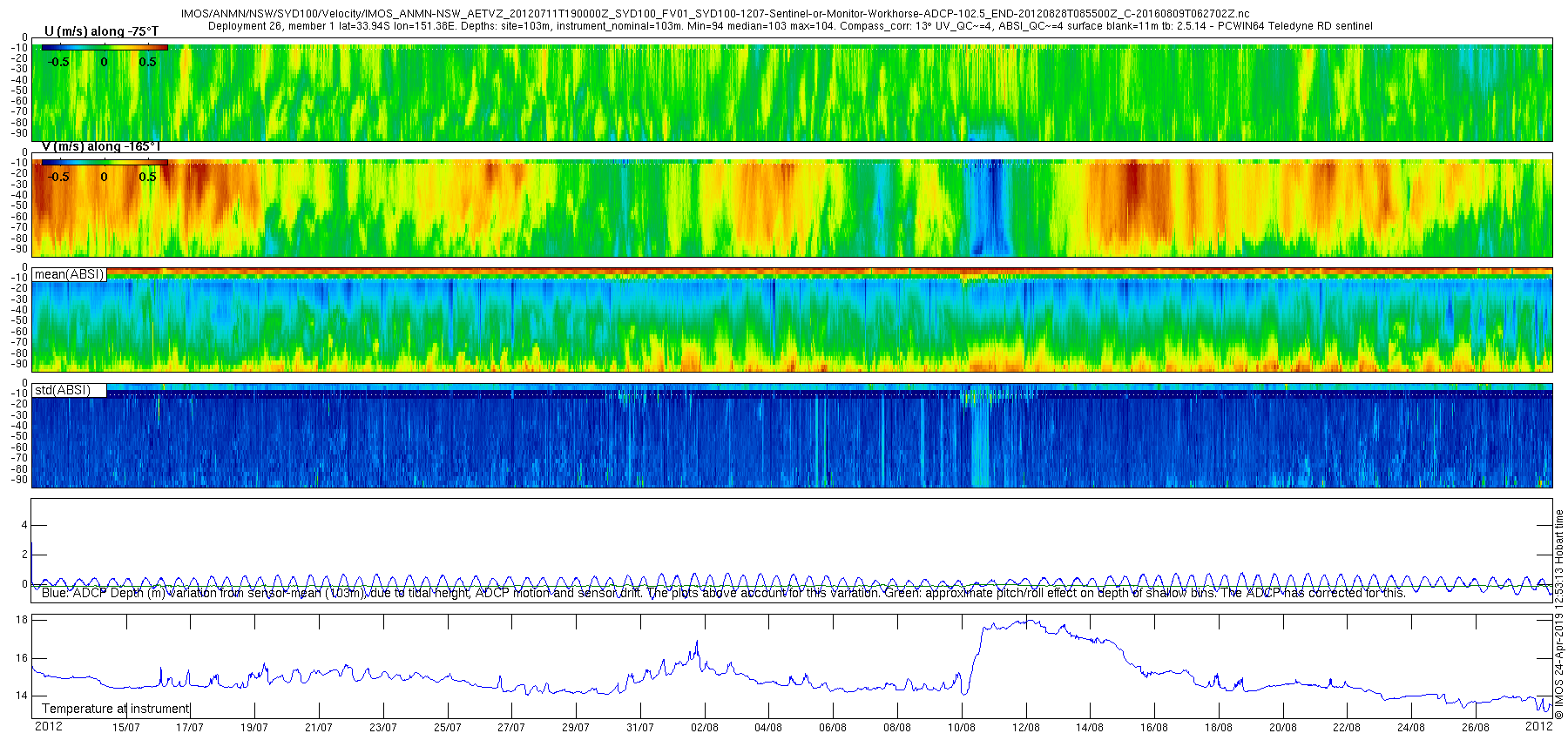Click the 20/08 date tick label

1283,728
